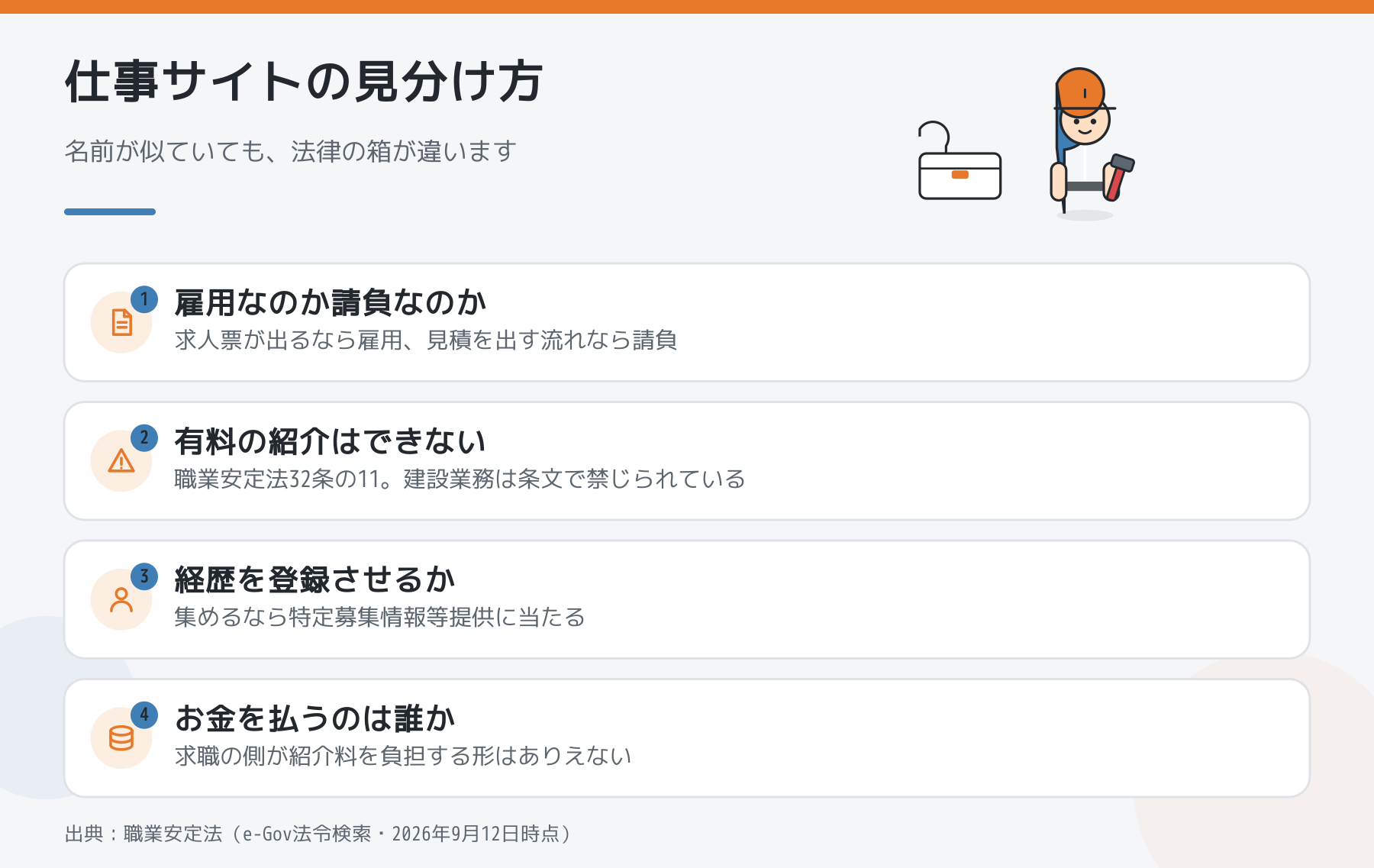Click the heading 雇用なのか請負なのか

[331, 303]
